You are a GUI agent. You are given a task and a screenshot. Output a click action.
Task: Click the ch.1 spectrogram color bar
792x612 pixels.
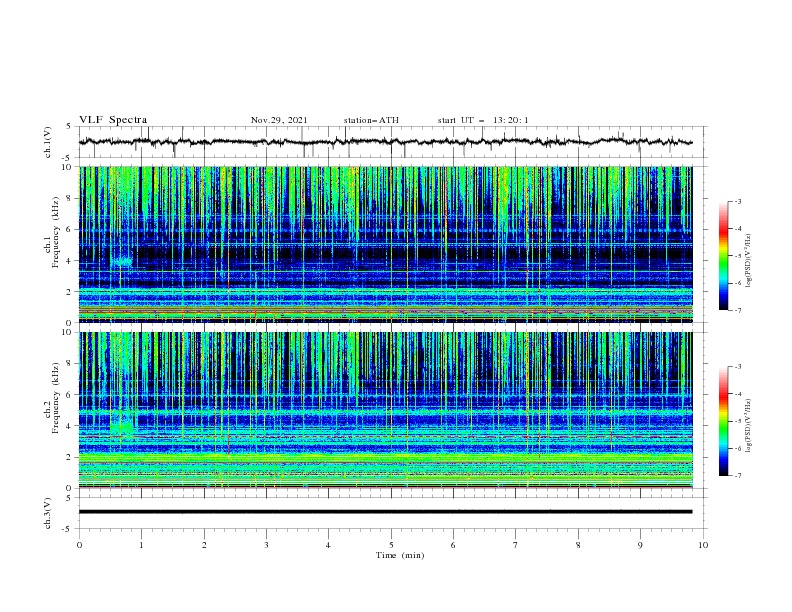click(x=723, y=255)
